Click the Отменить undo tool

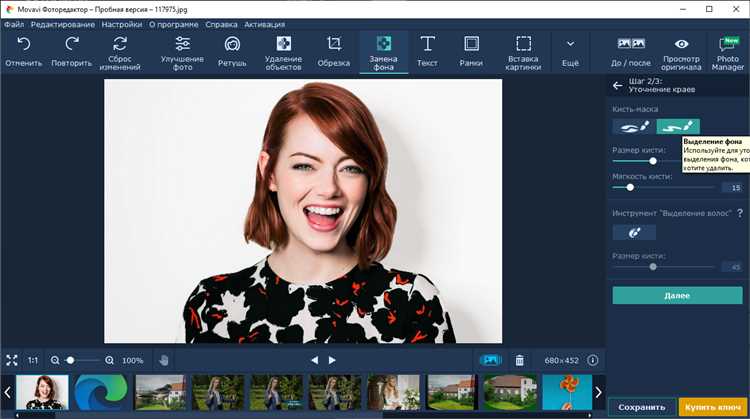(23, 52)
